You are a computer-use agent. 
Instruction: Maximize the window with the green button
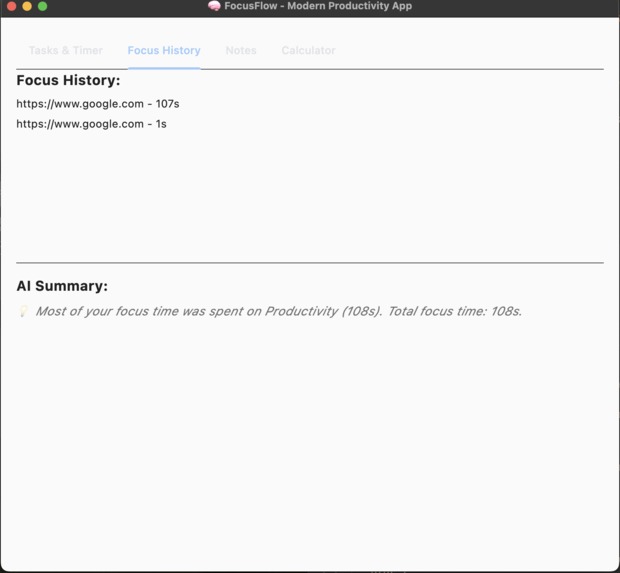pyautogui.click(x=42, y=6)
